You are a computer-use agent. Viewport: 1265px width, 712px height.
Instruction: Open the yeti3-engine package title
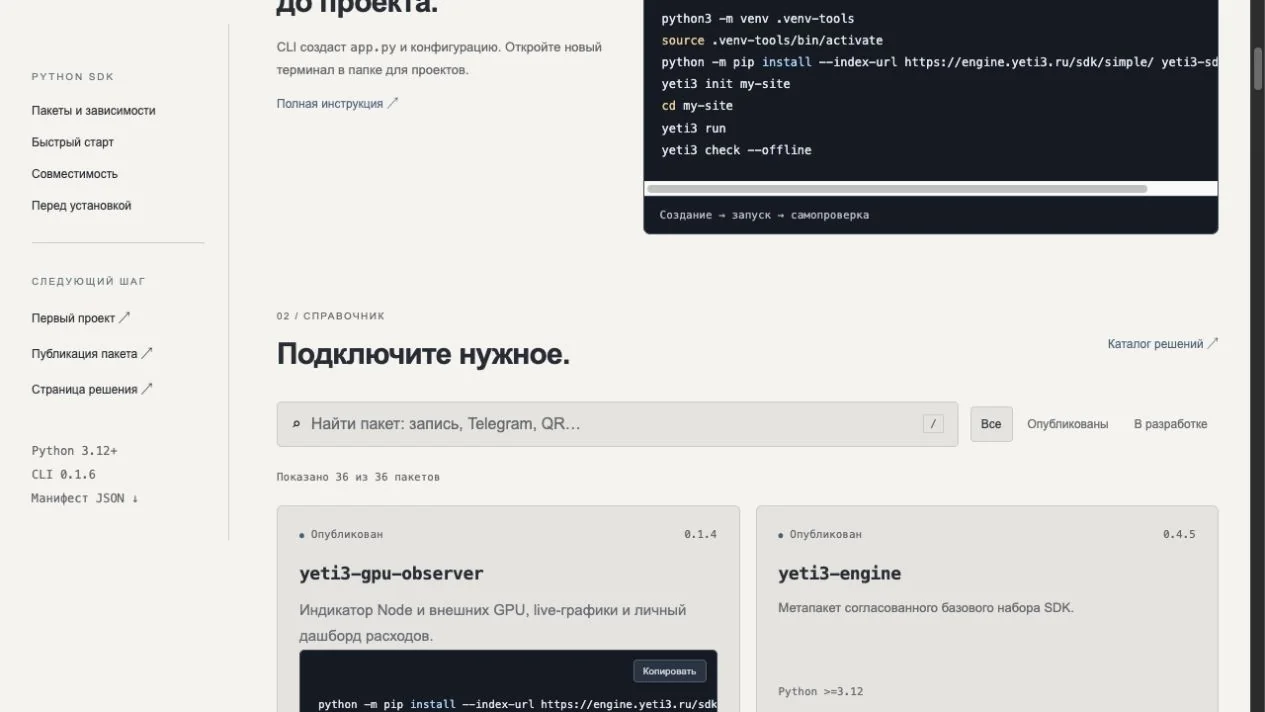click(839, 573)
